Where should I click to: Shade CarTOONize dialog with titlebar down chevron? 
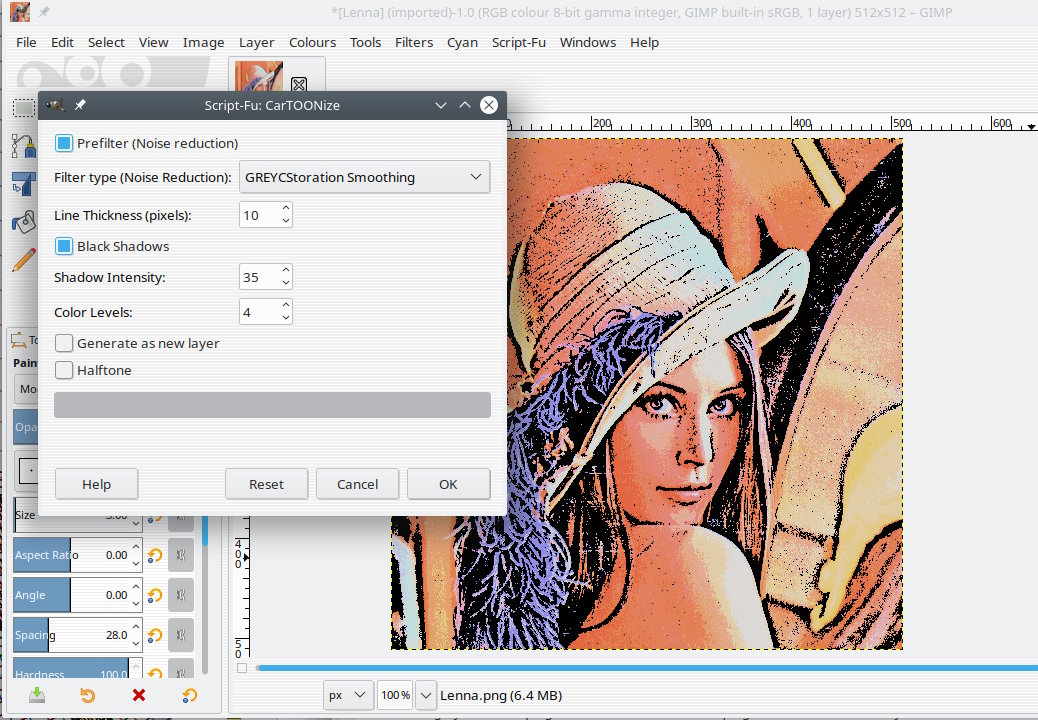point(441,105)
